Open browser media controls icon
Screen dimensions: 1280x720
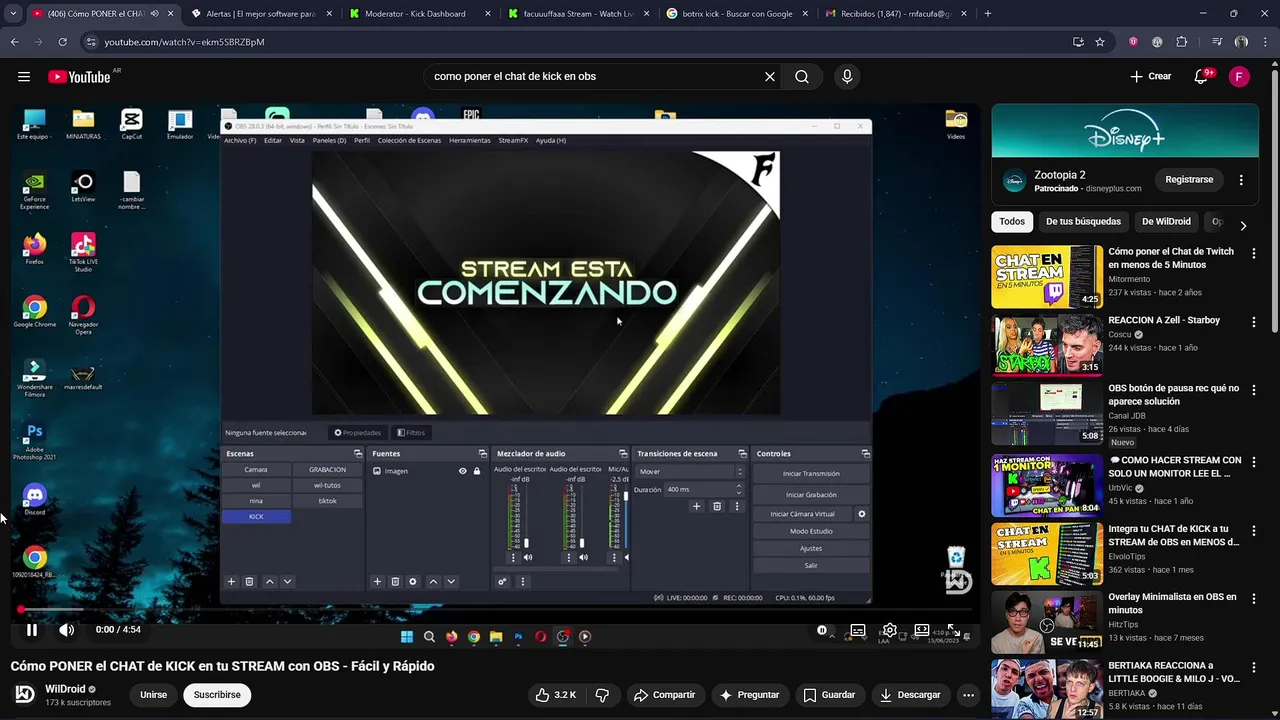click(1216, 42)
